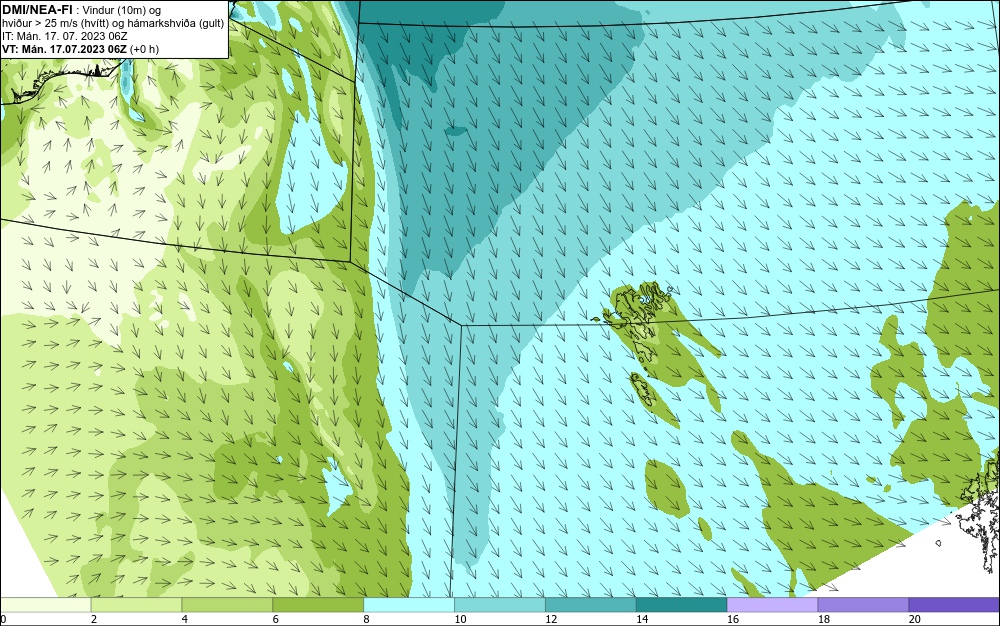Screen dimensions: 1000x626
Task: Click the 'VT: Mán. 17.07.2023 06Z' line
Action: point(64,49)
